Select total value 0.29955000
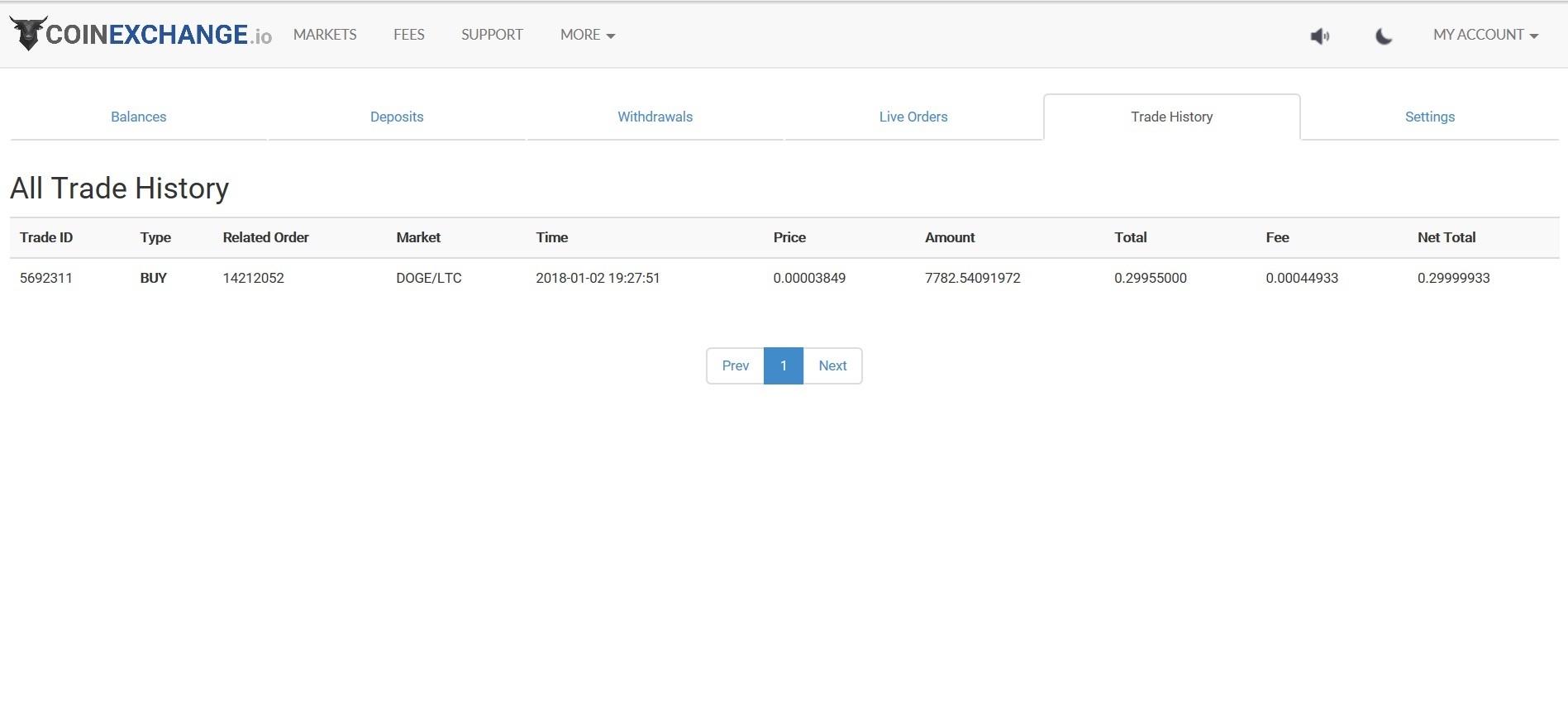 click(x=1151, y=278)
